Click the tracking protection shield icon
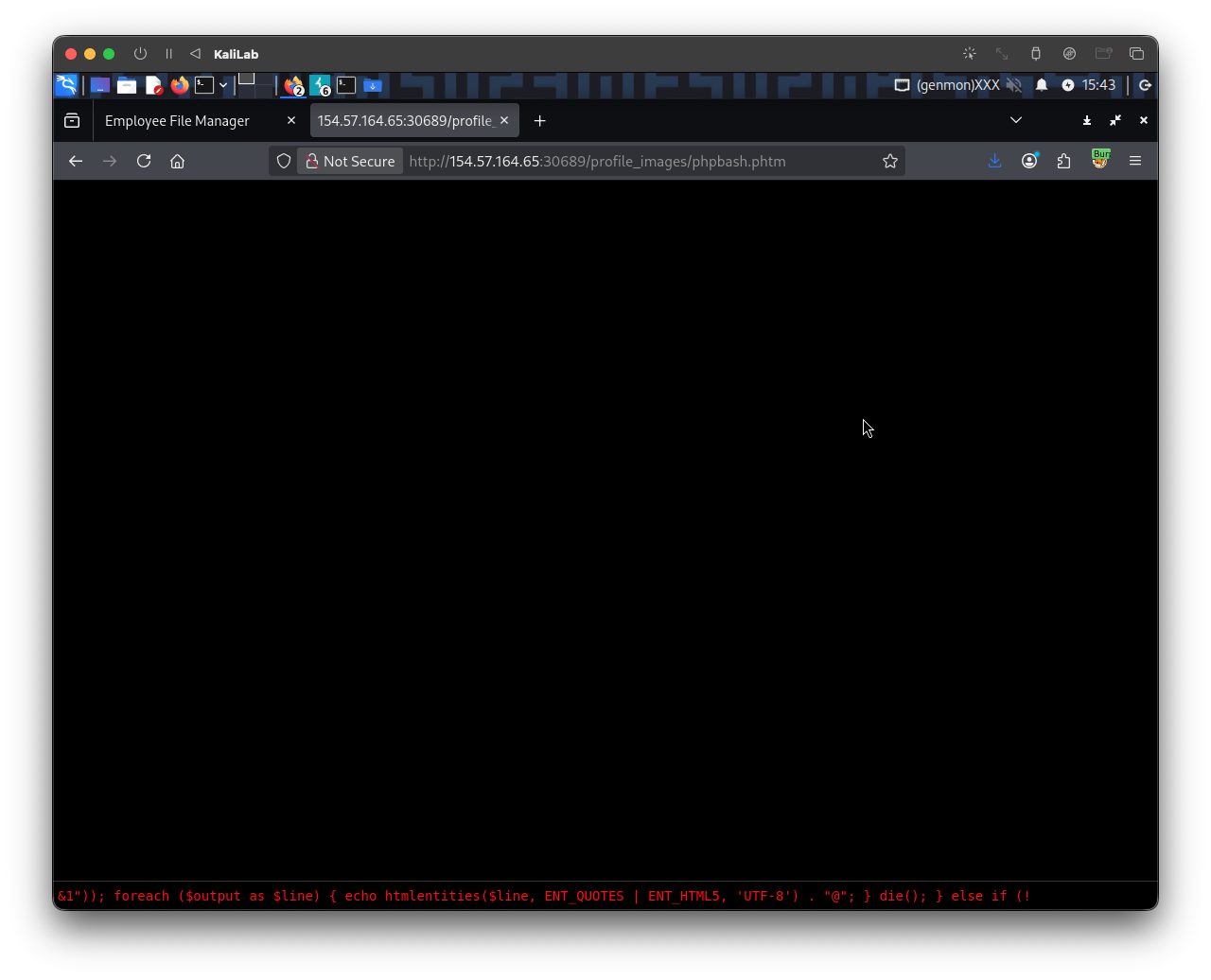Image resolution: width=1211 pixels, height=980 pixels. click(284, 161)
